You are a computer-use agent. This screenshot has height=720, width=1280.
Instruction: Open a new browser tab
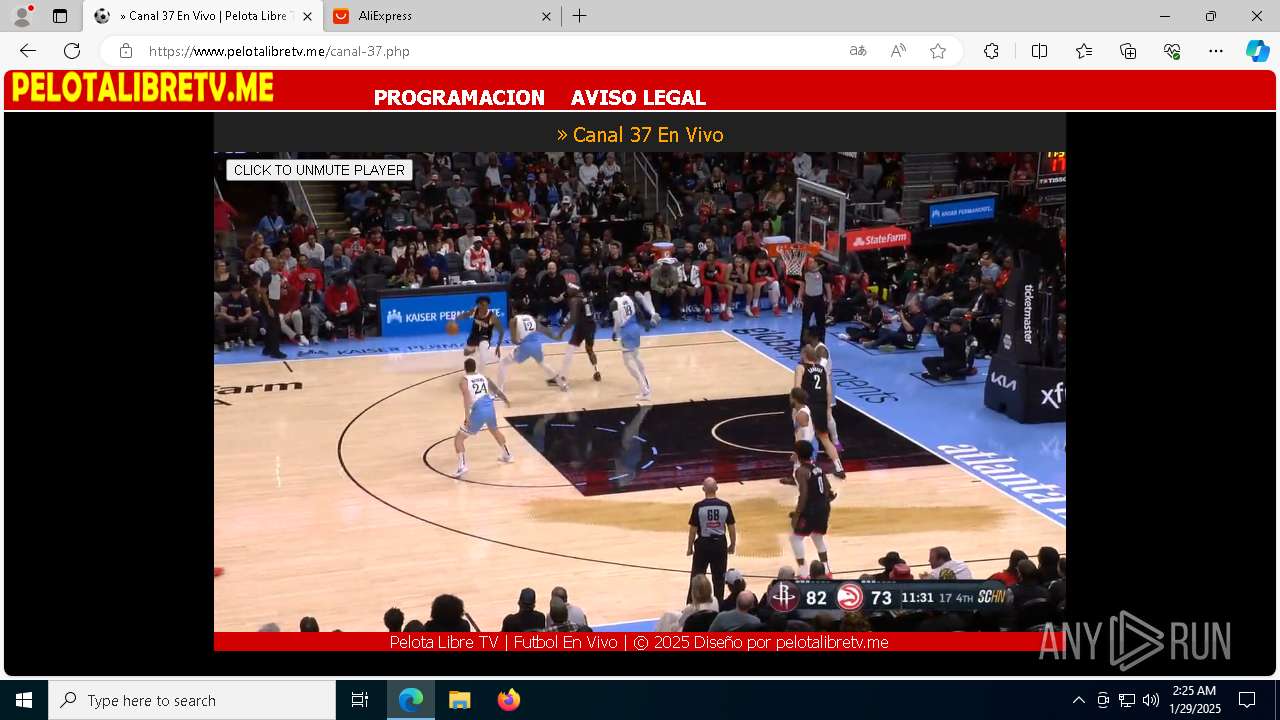(x=580, y=16)
